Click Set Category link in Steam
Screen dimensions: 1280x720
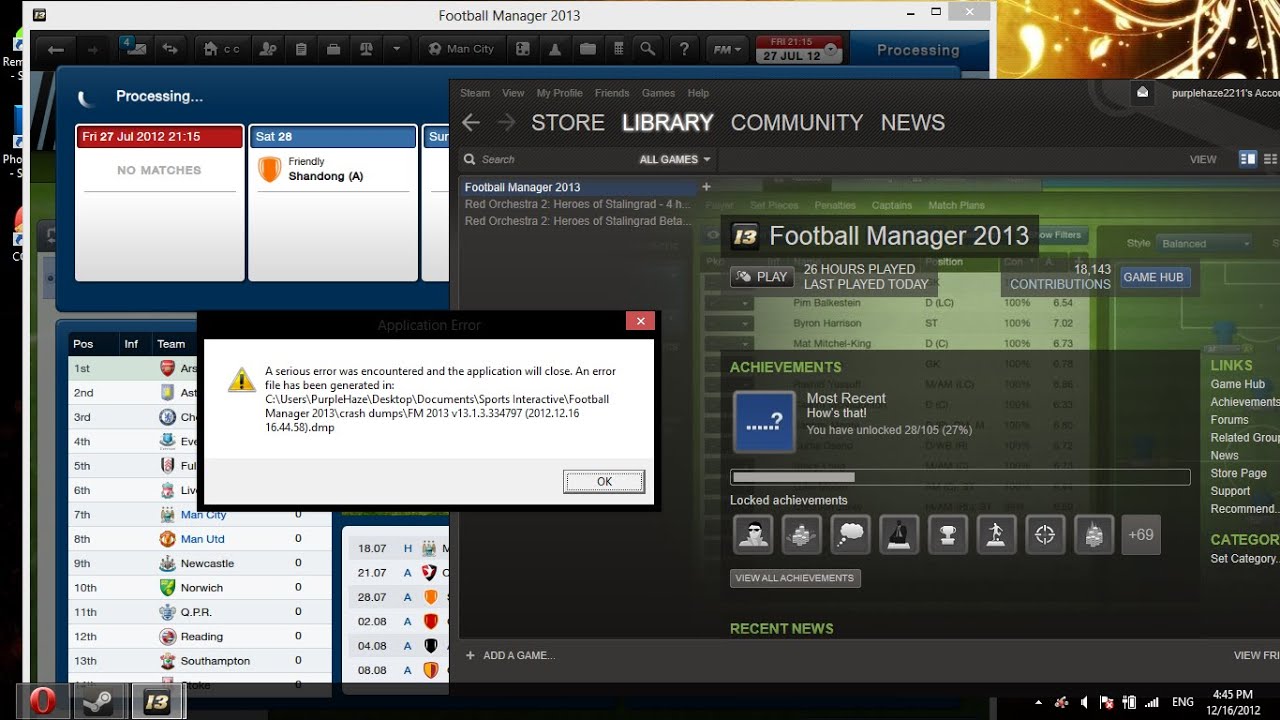1244,559
